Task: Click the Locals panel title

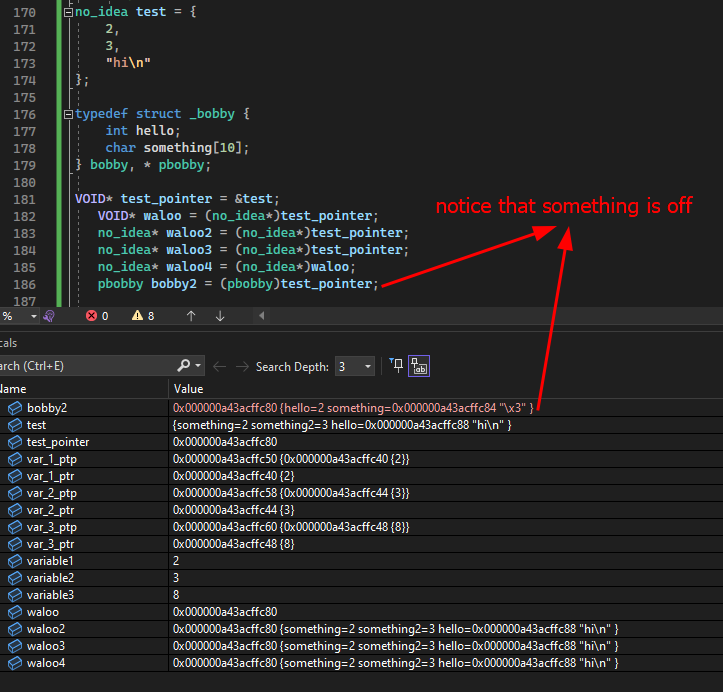Action: click(x=8, y=343)
